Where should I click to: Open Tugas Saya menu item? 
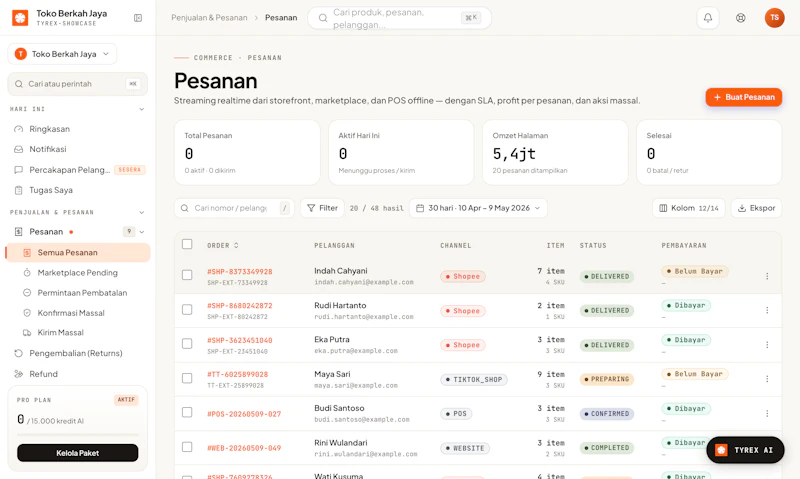pos(78,190)
